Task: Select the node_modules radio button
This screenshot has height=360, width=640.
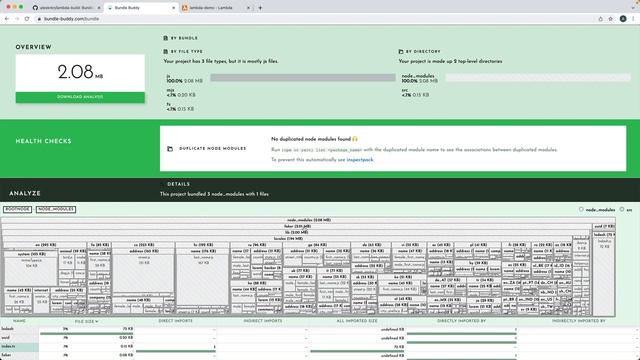Action: coord(581,209)
